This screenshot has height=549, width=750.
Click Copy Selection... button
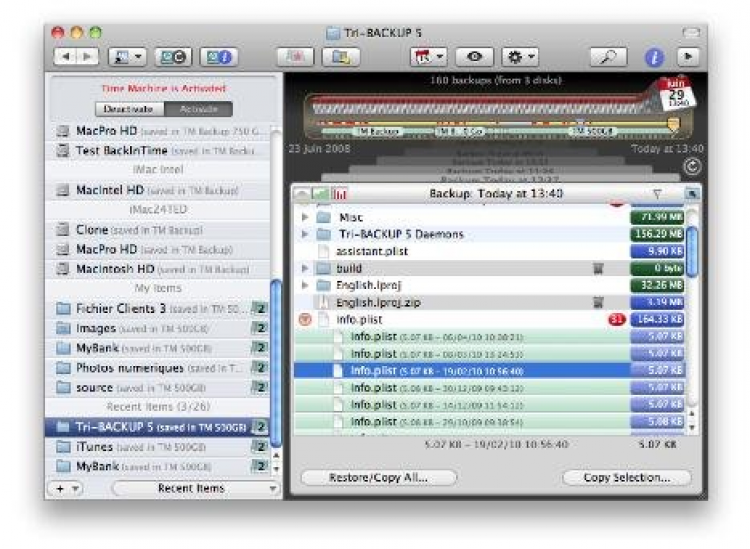[x=627, y=477]
